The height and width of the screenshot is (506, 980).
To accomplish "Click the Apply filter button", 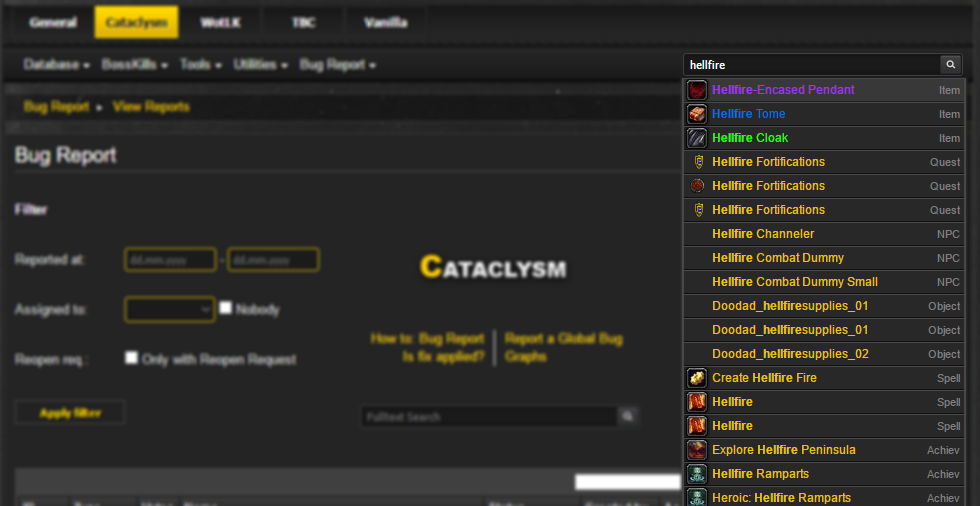I will coord(70,413).
